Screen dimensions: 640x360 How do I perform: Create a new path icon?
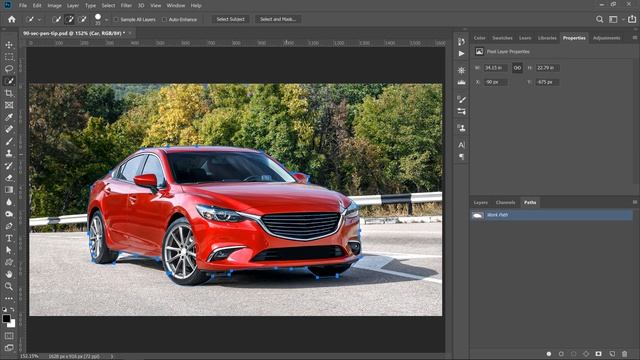tap(612, 353)
